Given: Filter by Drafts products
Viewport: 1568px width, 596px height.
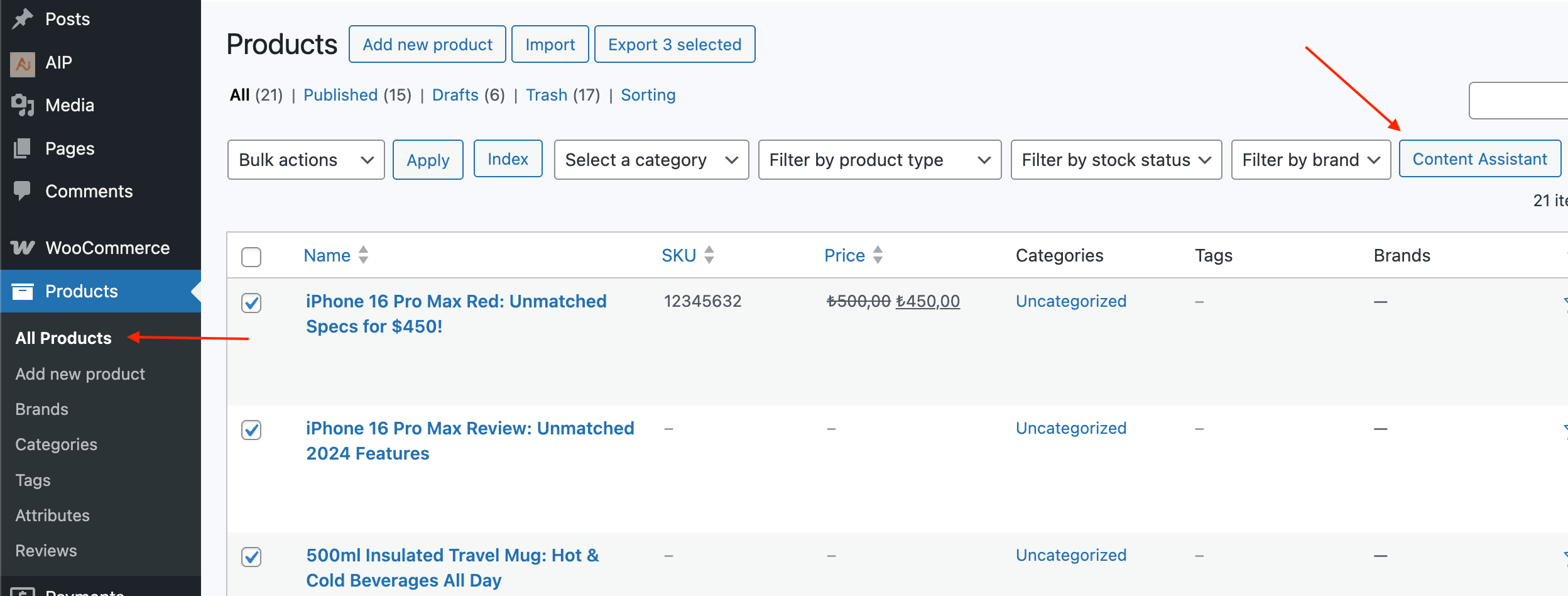Looking at the screenshot, I should 455,95.
